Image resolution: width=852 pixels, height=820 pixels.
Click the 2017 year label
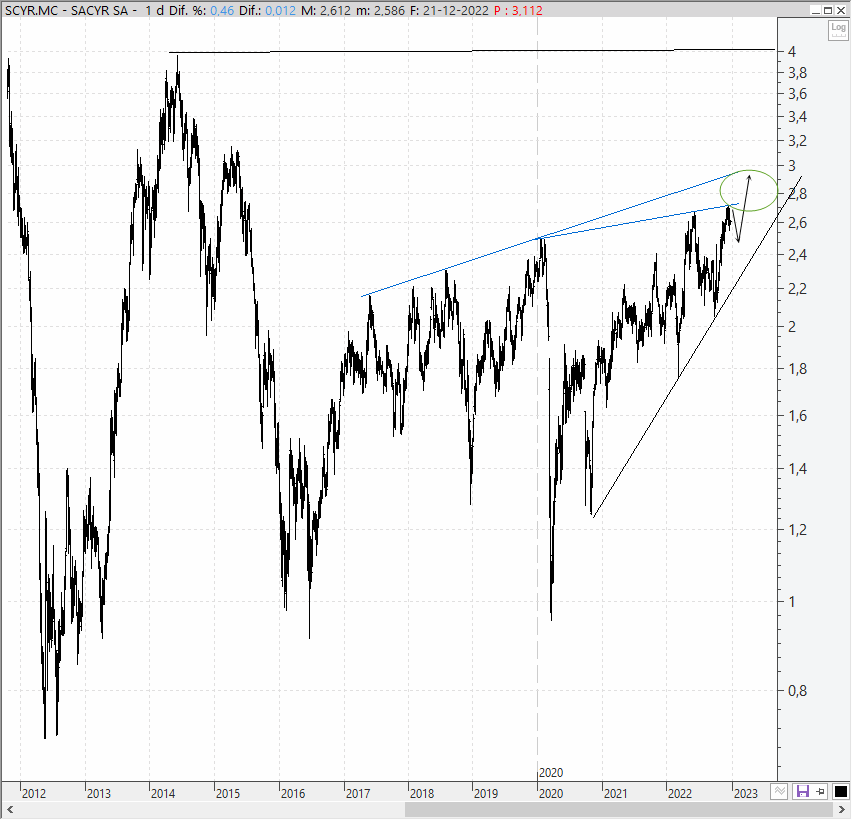(x=358, y=793)
